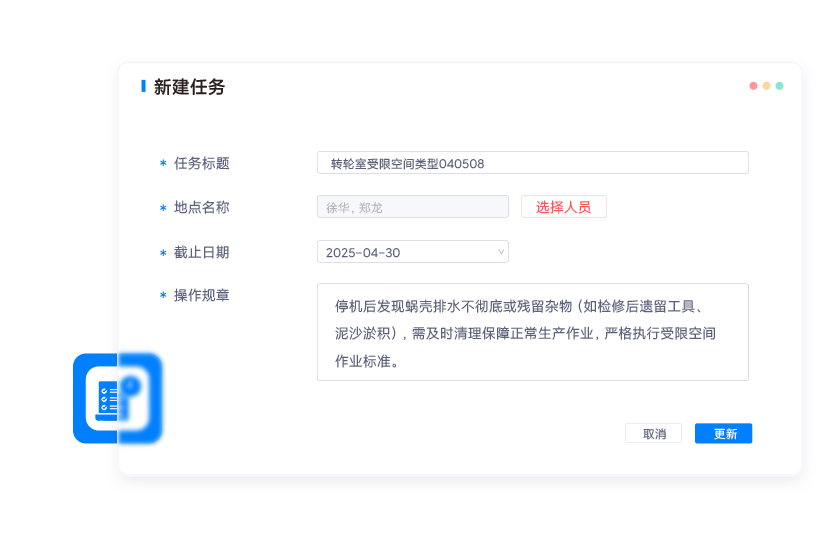
Task: Click the required asterisk next to 截止日期
Action: (x=163, y=254)
